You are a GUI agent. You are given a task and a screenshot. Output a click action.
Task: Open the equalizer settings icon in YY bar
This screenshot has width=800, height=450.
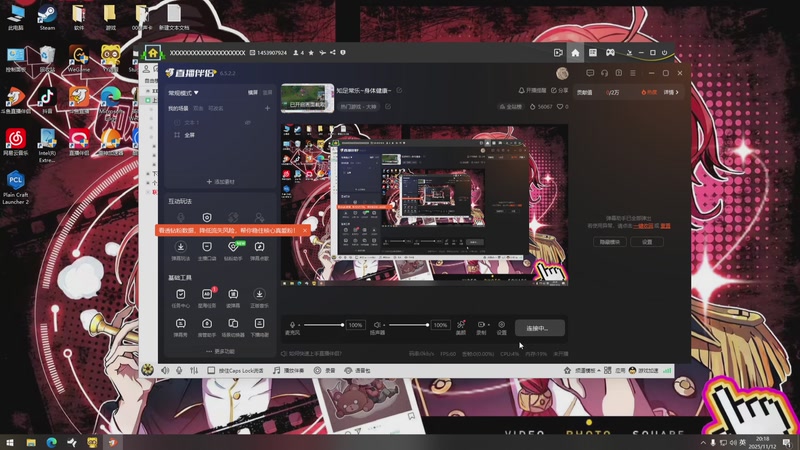tap(194, 370)
